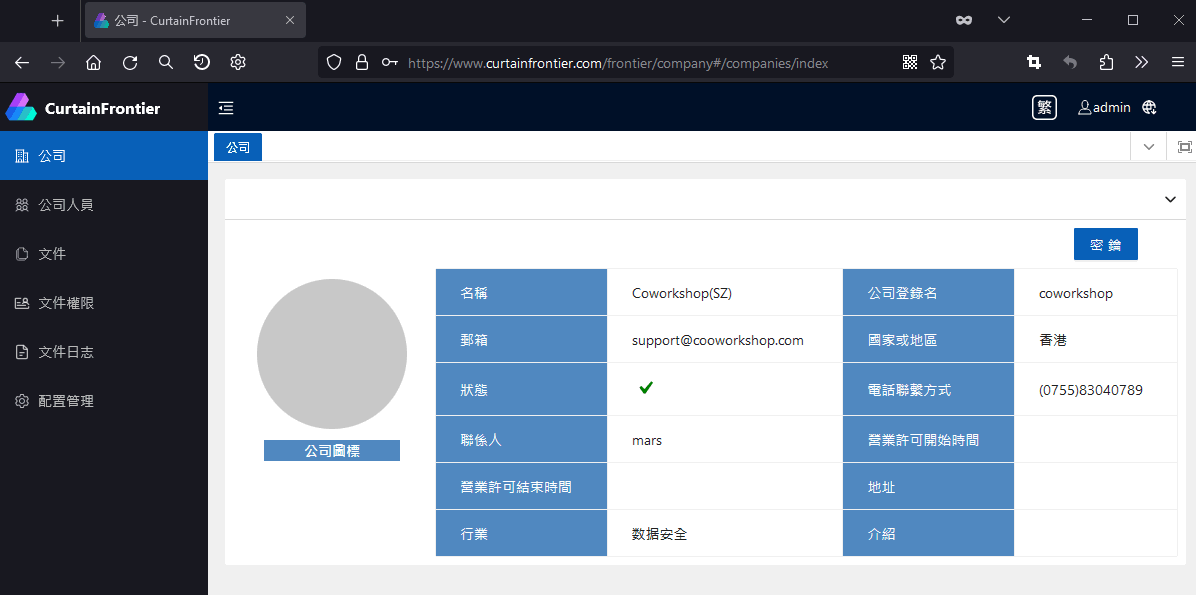Open 公司人員 in the sidebar
This screenshot has height=595, width=1196.
tap(104, 205)
